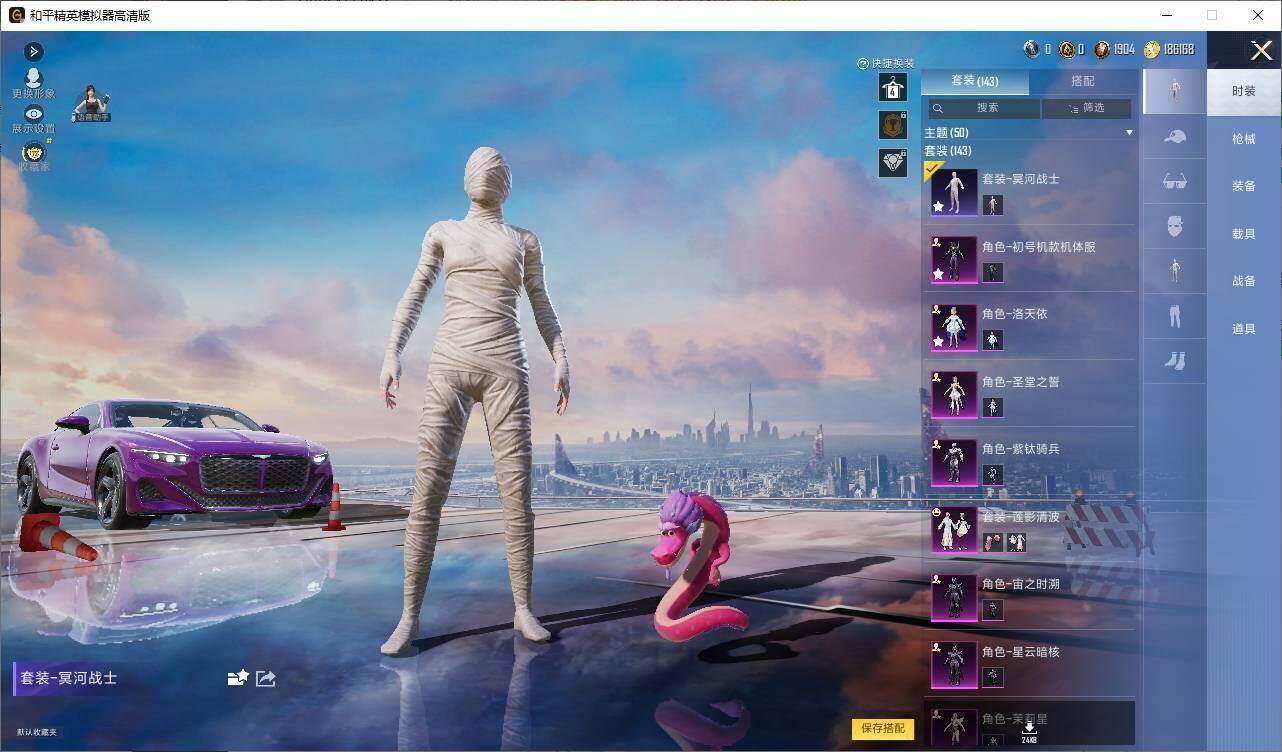
Task: Click the 快捷换装 help question mark
Action: pyautogui.click(x=863, y=63)
